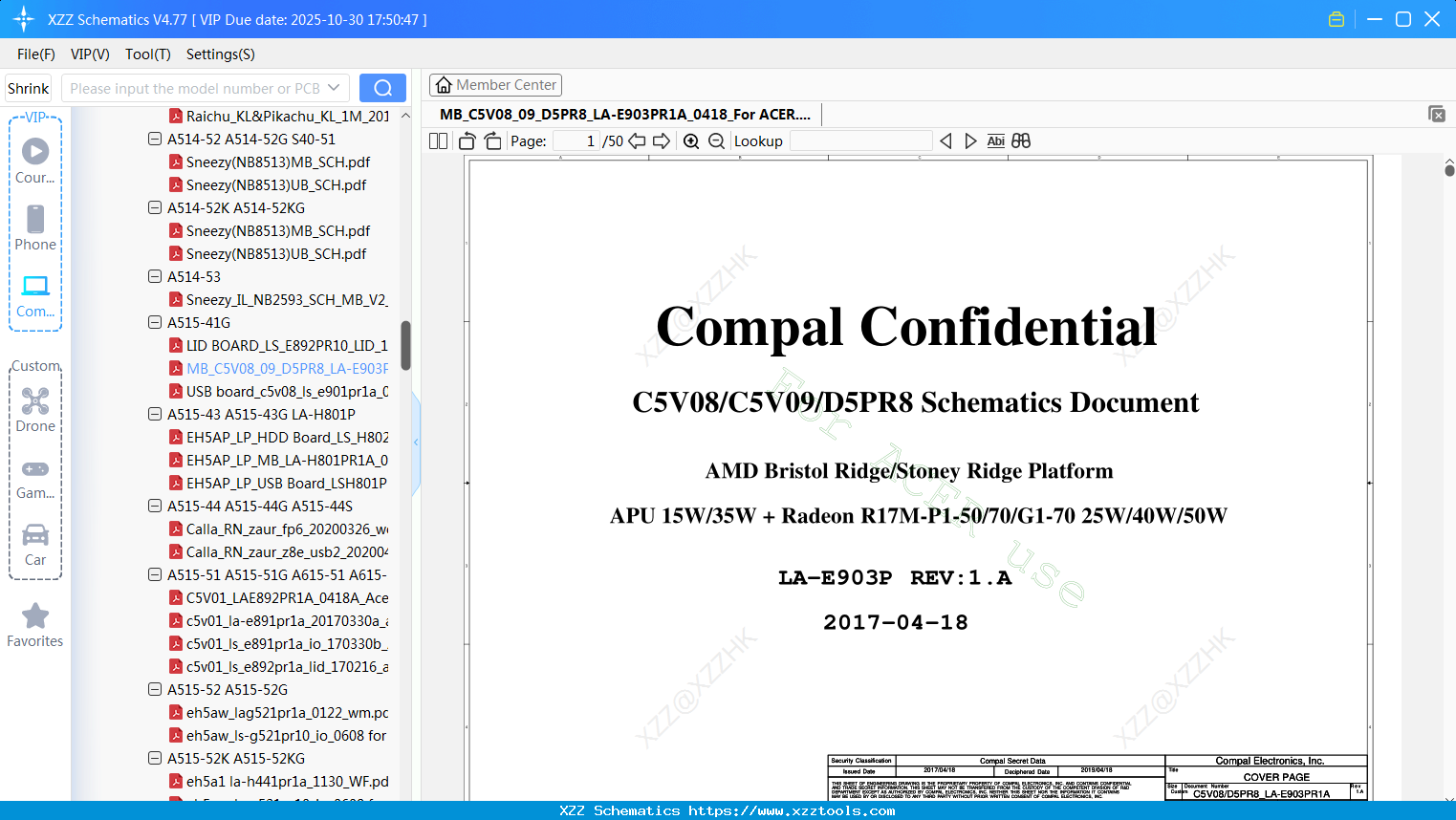The width and height of the screenshot is (1456, 820).
Task: Collapse the A515-51 A515-51G A615-51 group
Action: [155, 574]
